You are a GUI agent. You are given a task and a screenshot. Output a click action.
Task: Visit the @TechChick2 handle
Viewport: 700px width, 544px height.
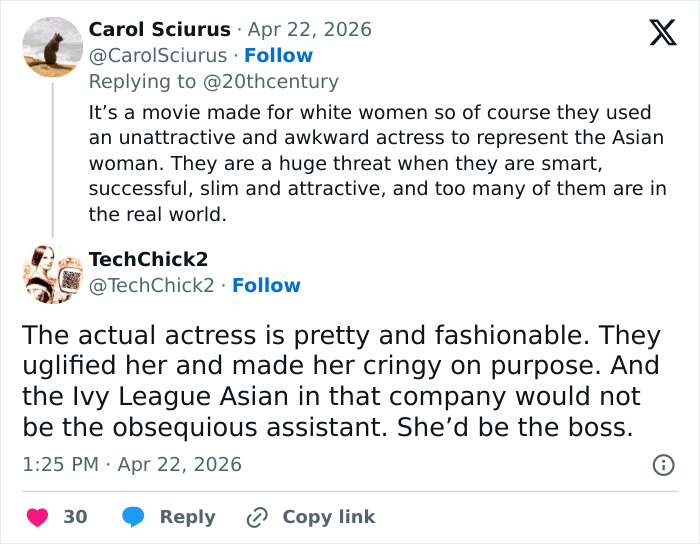(x=152, y=285)
